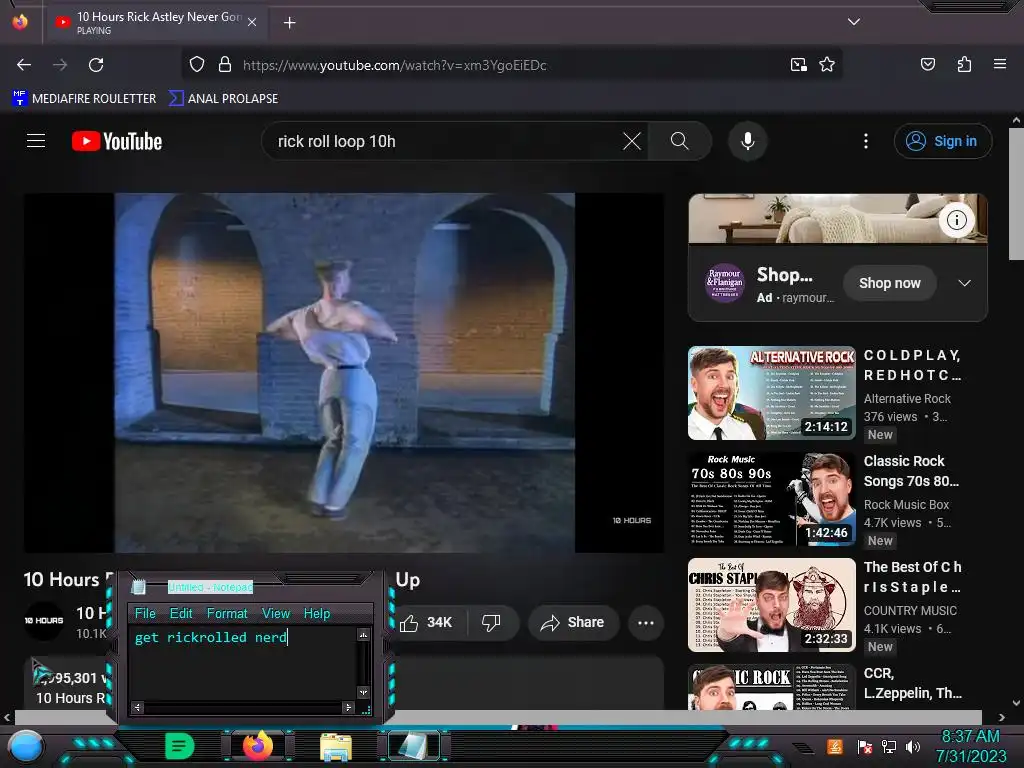Image resolution: width=1024 pixels, height=768 pixels.
Task: Click the Firefox taskbar icon
Action: pos(257,745)
